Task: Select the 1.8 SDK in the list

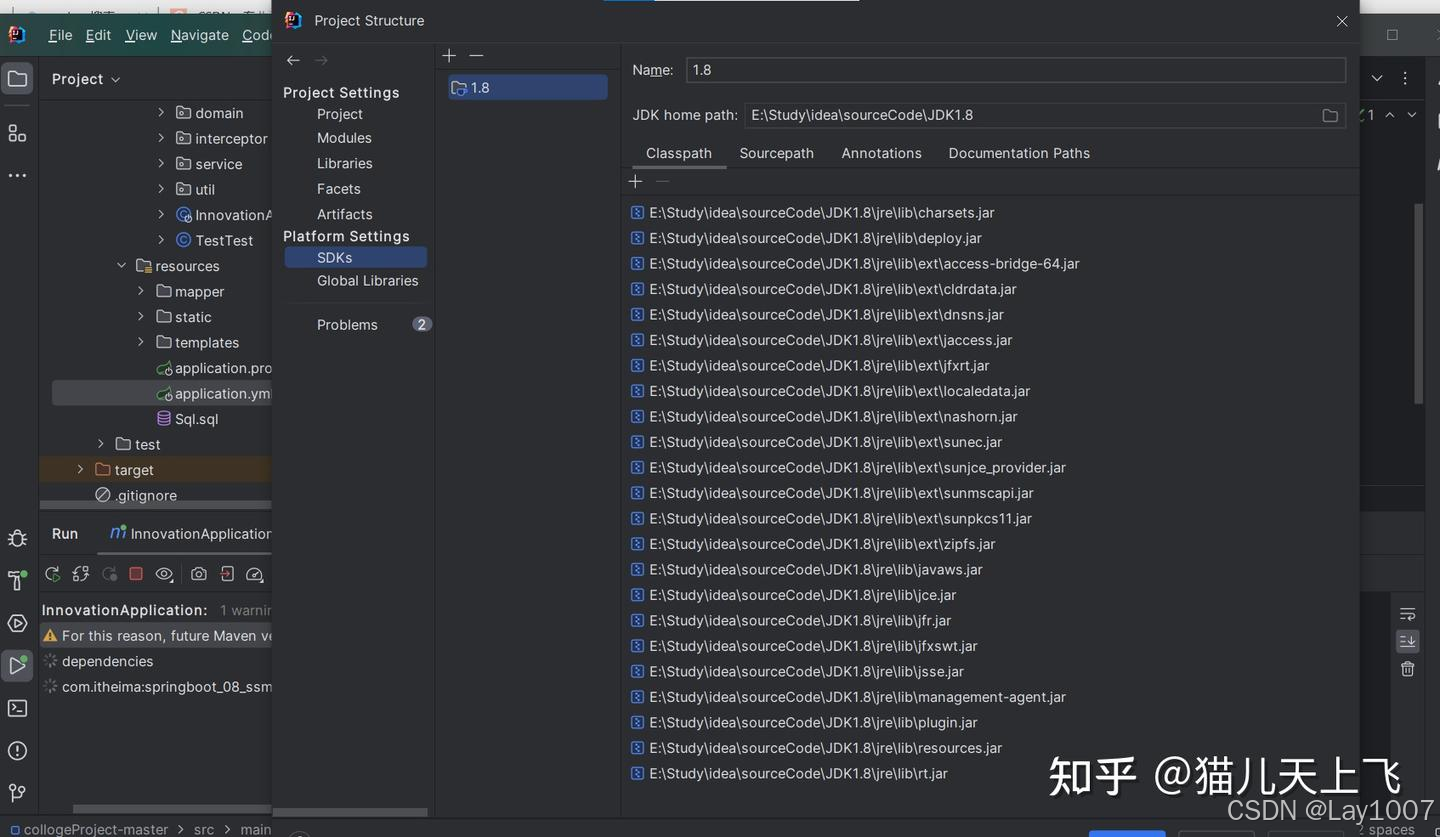Action: [x=528, y=88]
